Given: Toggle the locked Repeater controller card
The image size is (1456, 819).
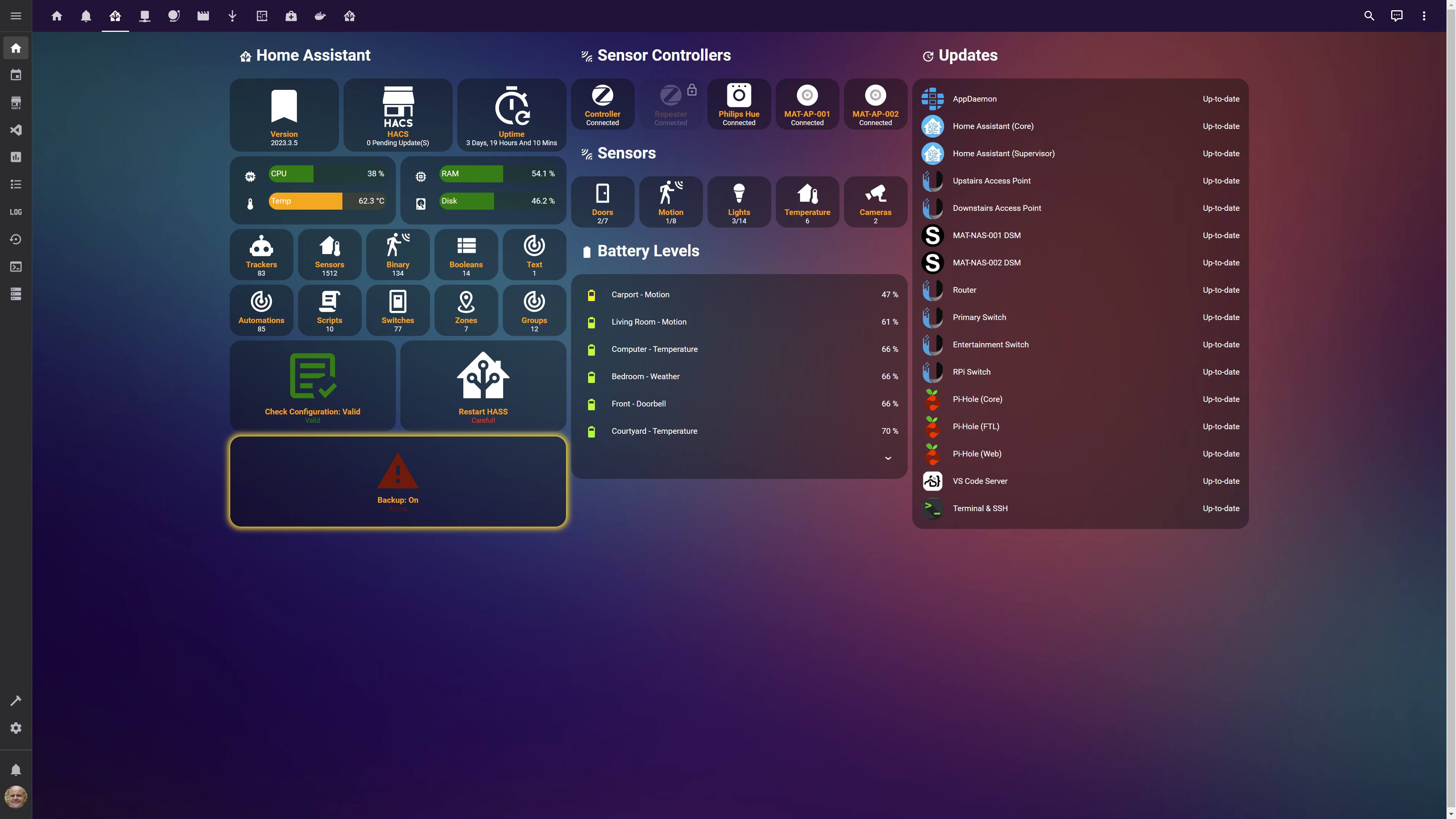Looking at the screenshot, I should pos(670,104).
